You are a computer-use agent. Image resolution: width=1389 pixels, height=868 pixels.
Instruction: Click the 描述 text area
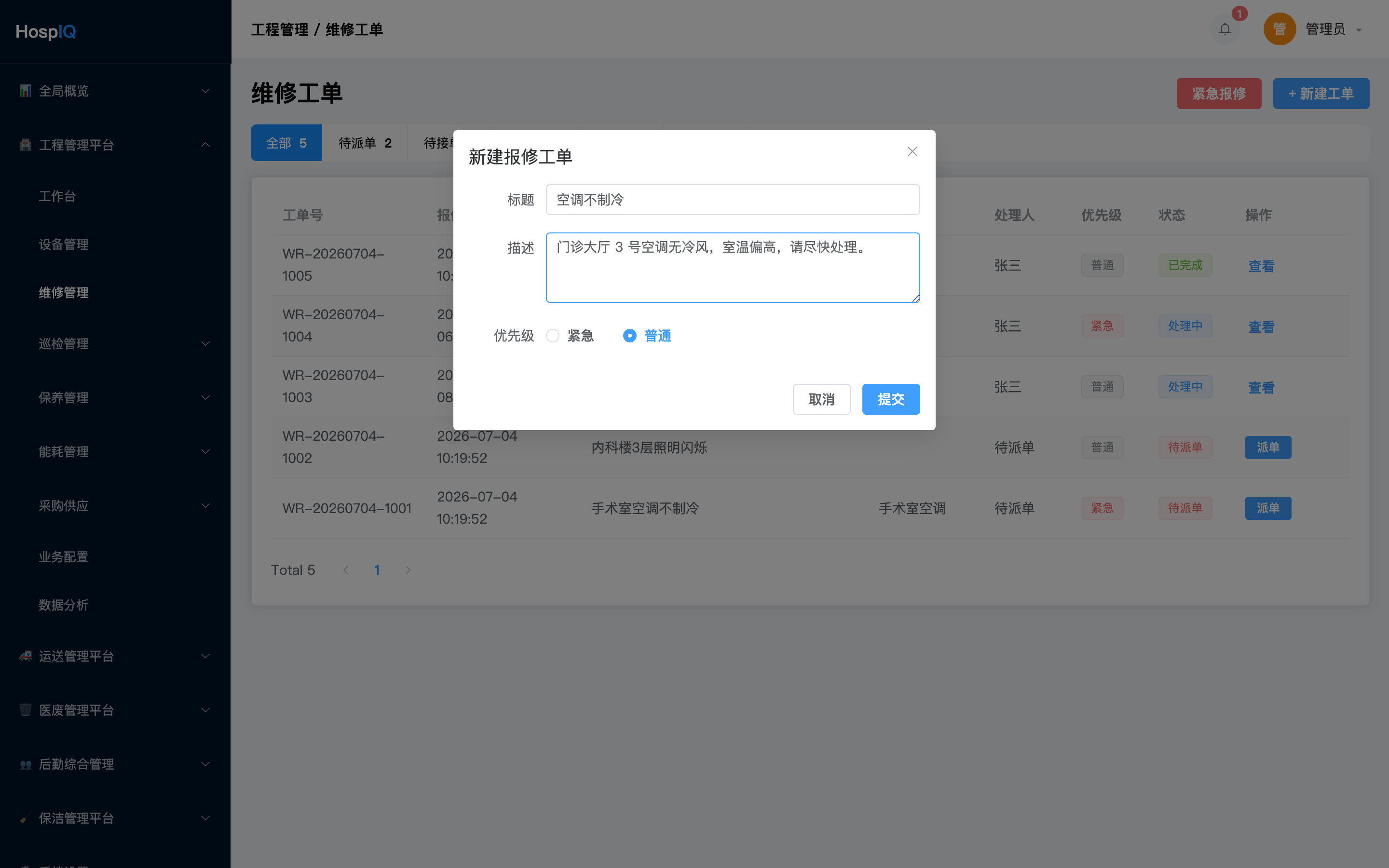[x=733, y=267]
